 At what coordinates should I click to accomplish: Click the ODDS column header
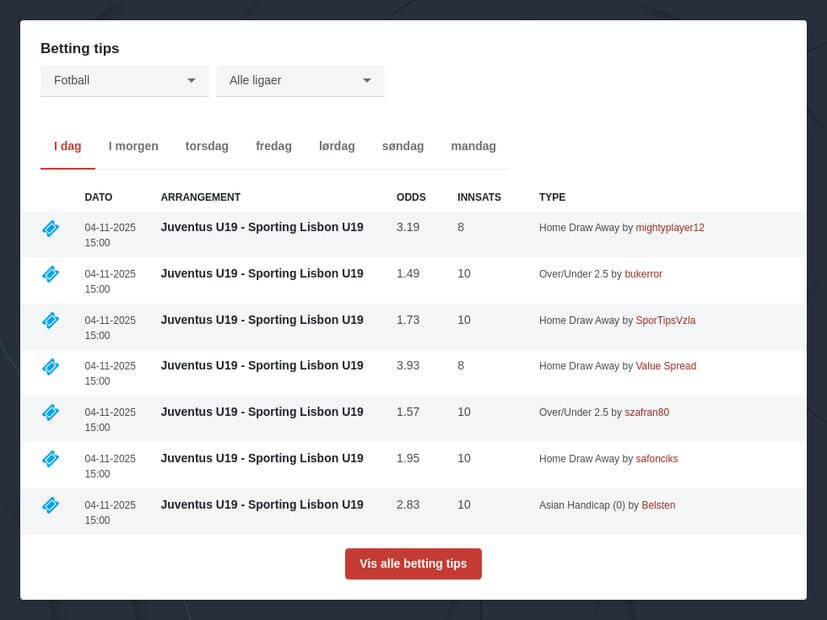409,197
